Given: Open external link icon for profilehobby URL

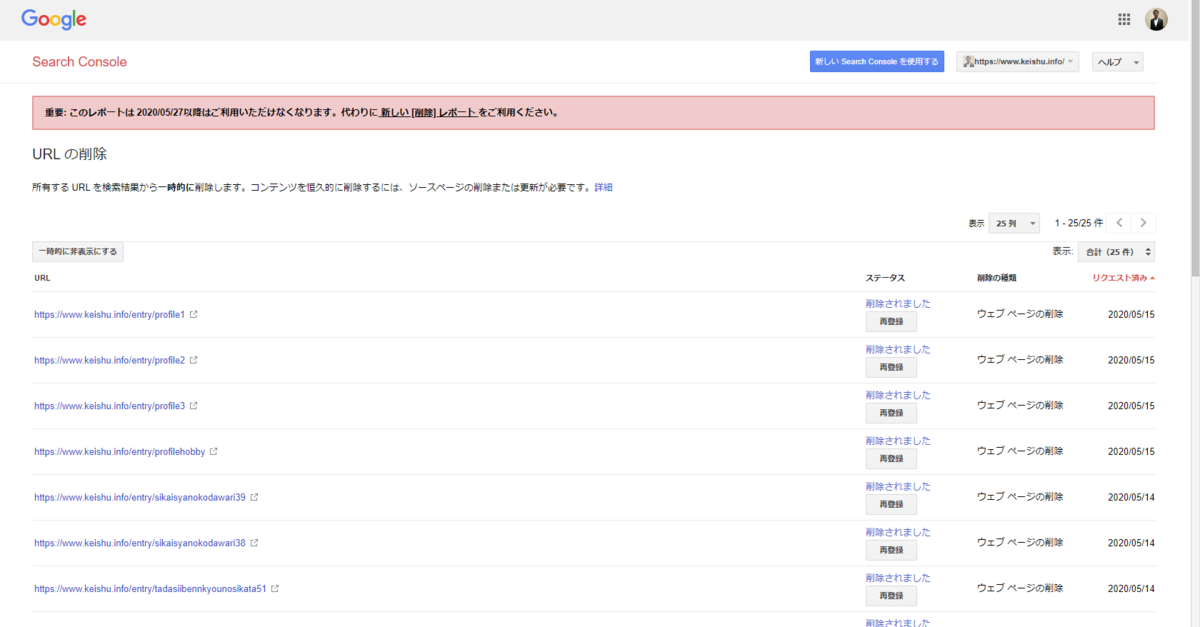Looking at the screenshot, I should point(214,451).
